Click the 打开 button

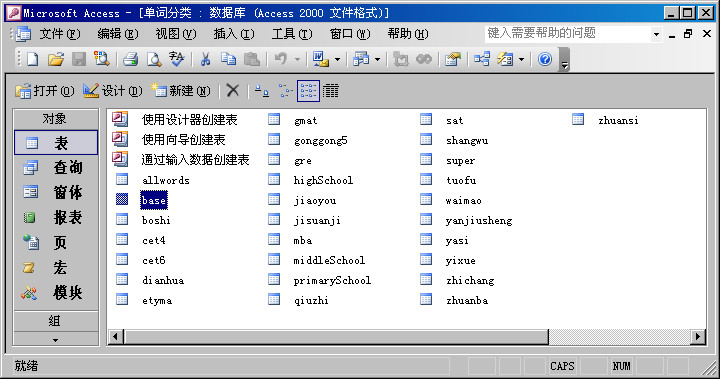pyautogui.click(x=45, y=91)
